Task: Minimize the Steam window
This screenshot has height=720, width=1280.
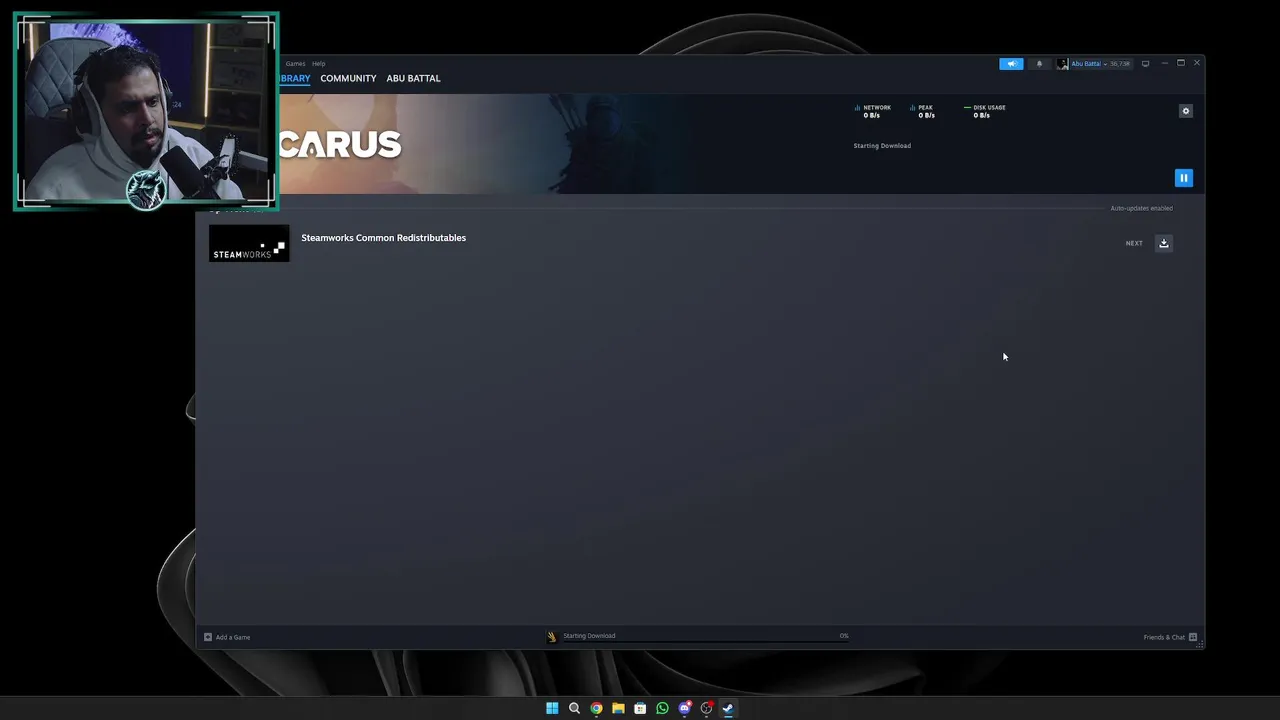Action: [x=1164, y=63]
